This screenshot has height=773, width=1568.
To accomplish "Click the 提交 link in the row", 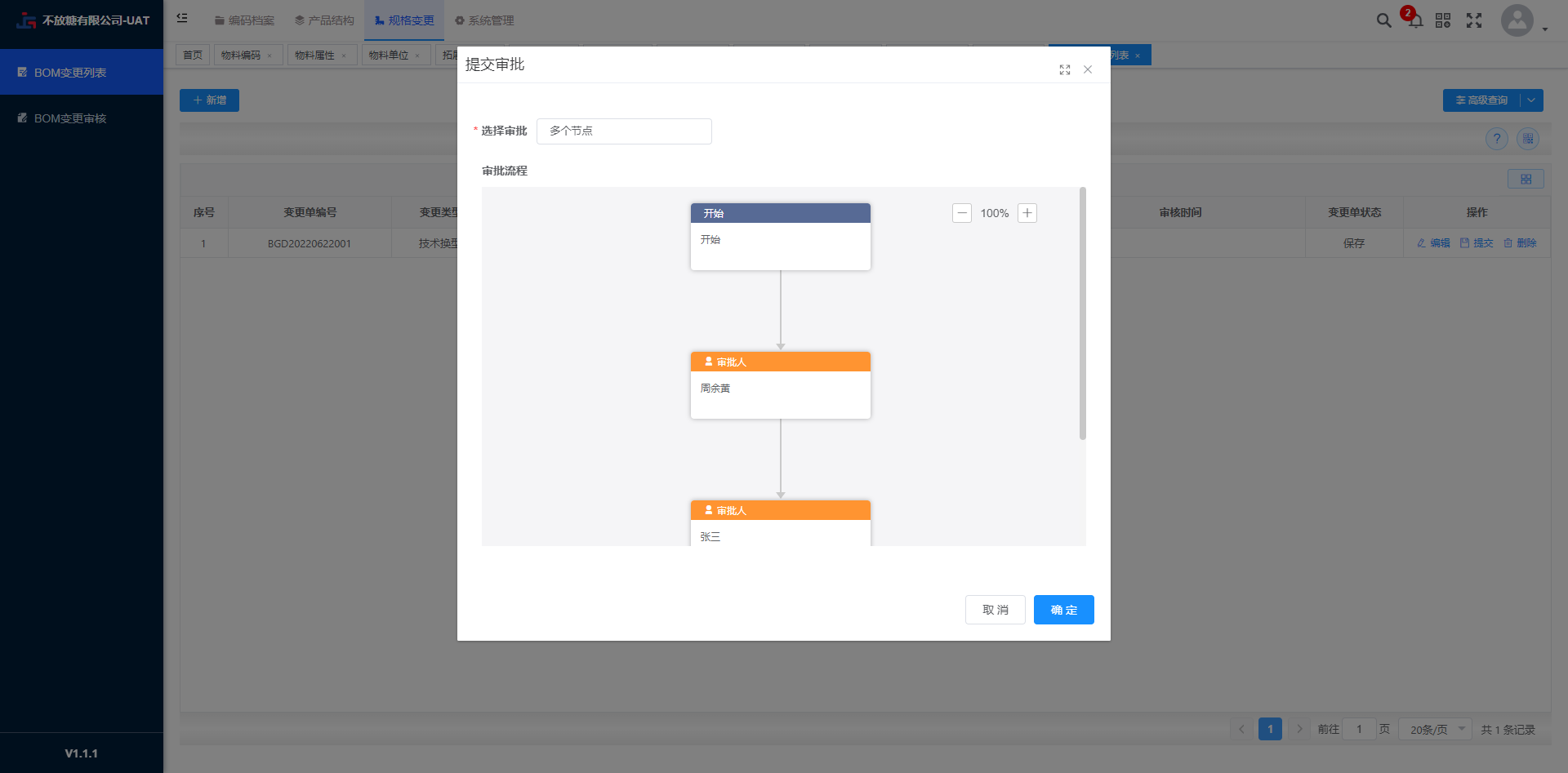I will click(x=1477, y=242).
